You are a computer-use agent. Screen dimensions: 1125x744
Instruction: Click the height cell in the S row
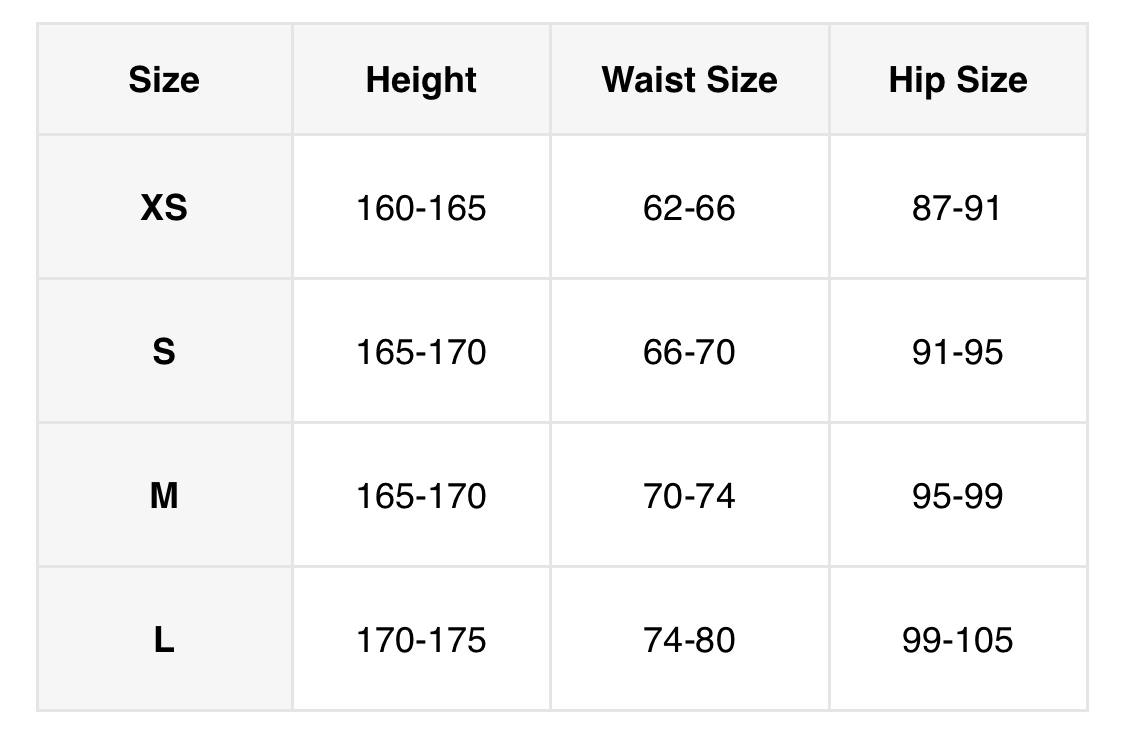pyautogui.click(x=421, y=352)
